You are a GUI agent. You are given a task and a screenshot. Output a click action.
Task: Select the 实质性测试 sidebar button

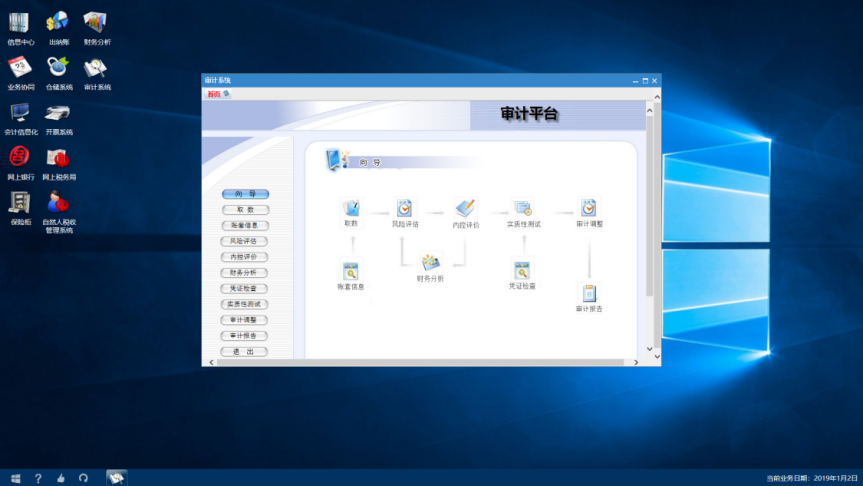[x=244, y=304]
